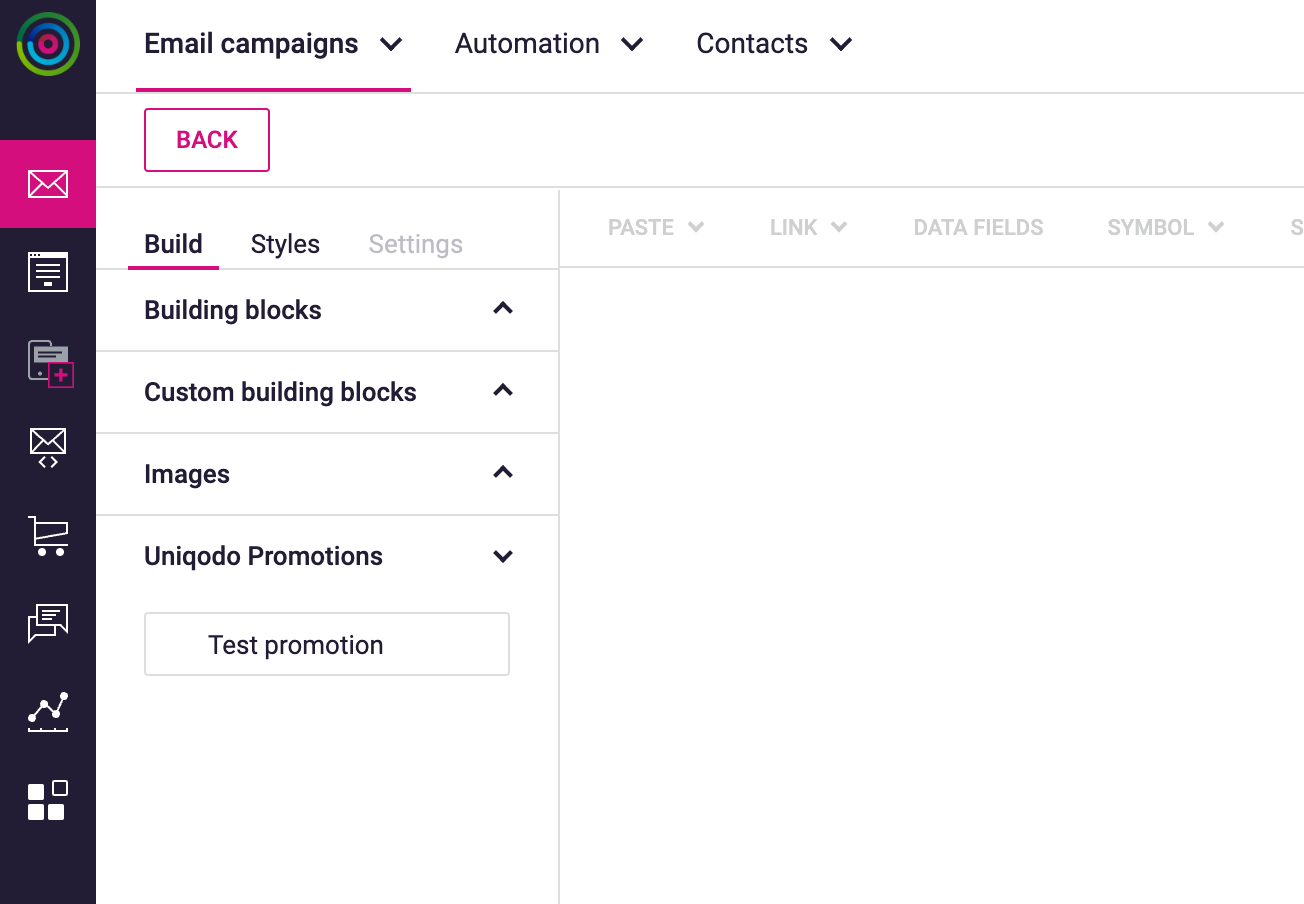
Task: Click the add form/survey sidebar icon
Action: (50, 362)
